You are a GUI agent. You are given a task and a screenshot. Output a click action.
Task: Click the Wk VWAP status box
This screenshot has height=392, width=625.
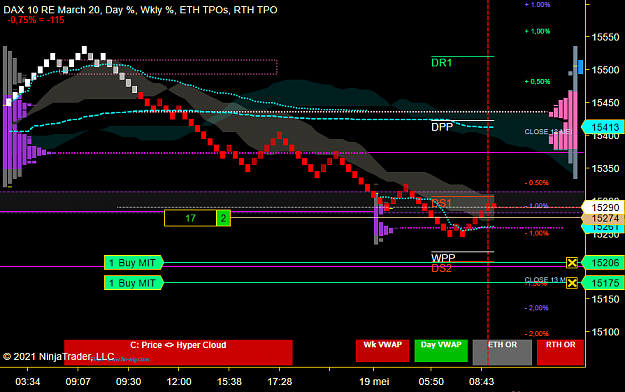(x=382, y=351)
